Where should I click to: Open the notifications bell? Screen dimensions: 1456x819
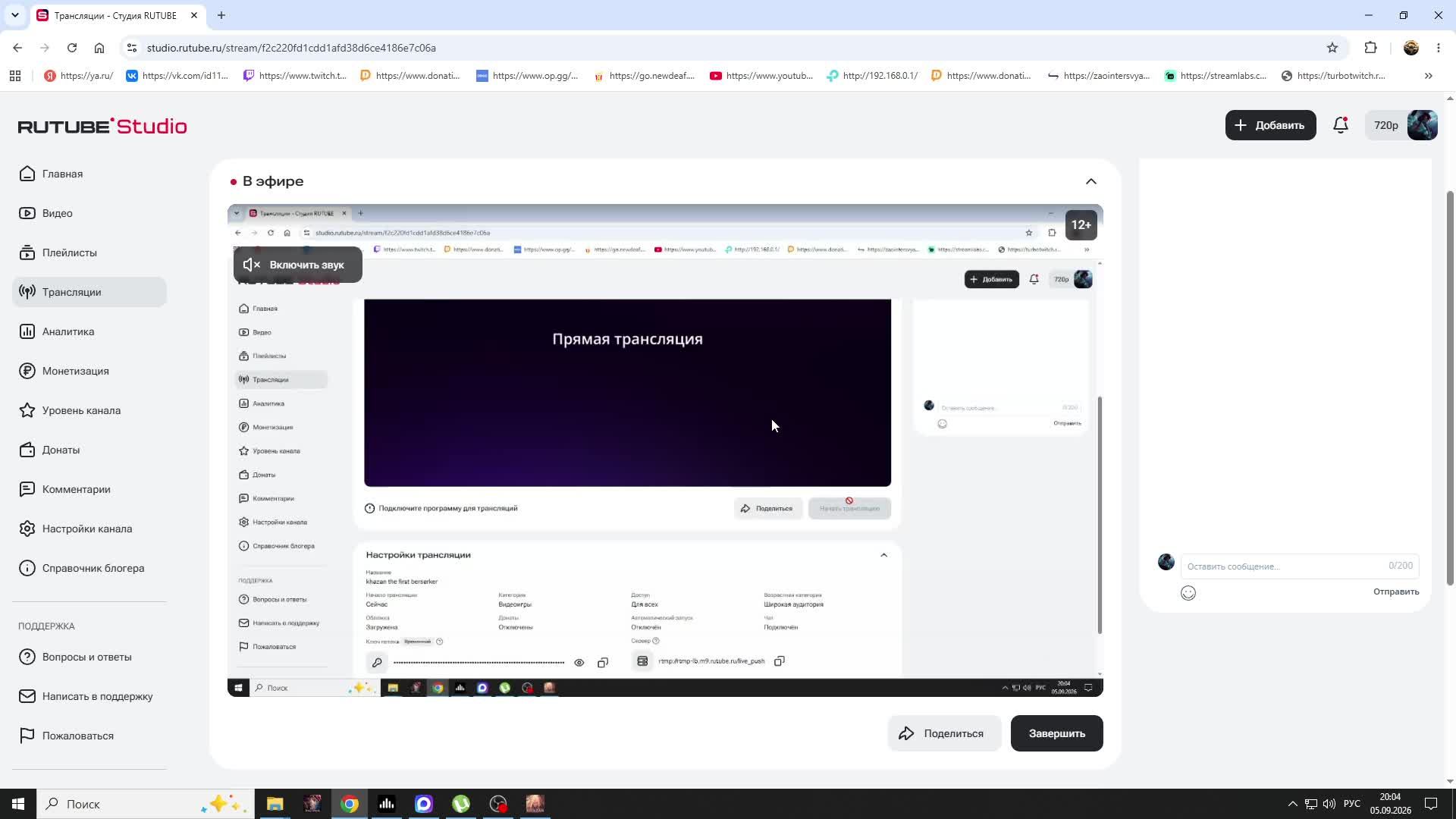1341,125
